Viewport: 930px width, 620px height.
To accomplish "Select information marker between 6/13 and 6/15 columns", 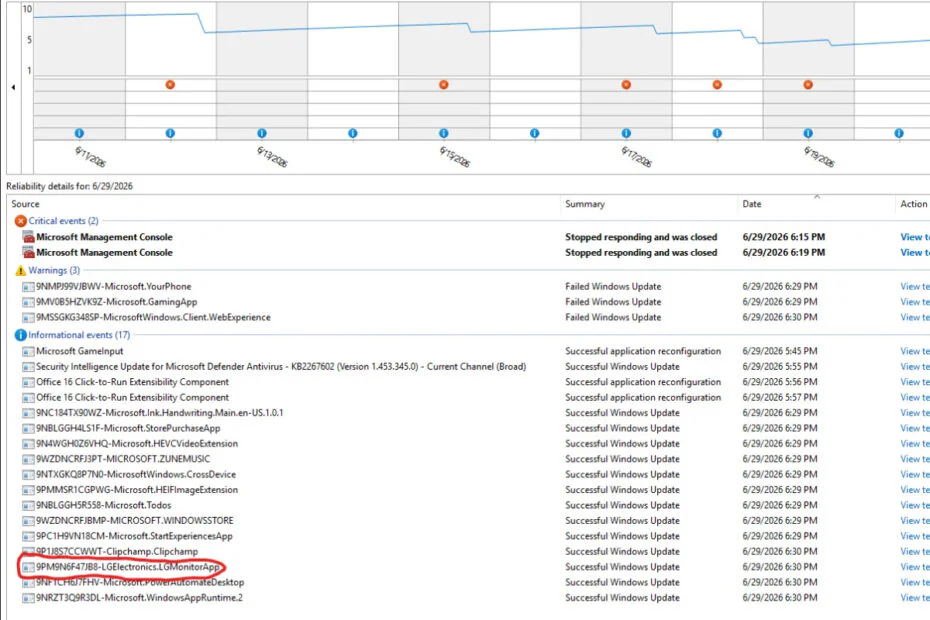I will point(353,133).
